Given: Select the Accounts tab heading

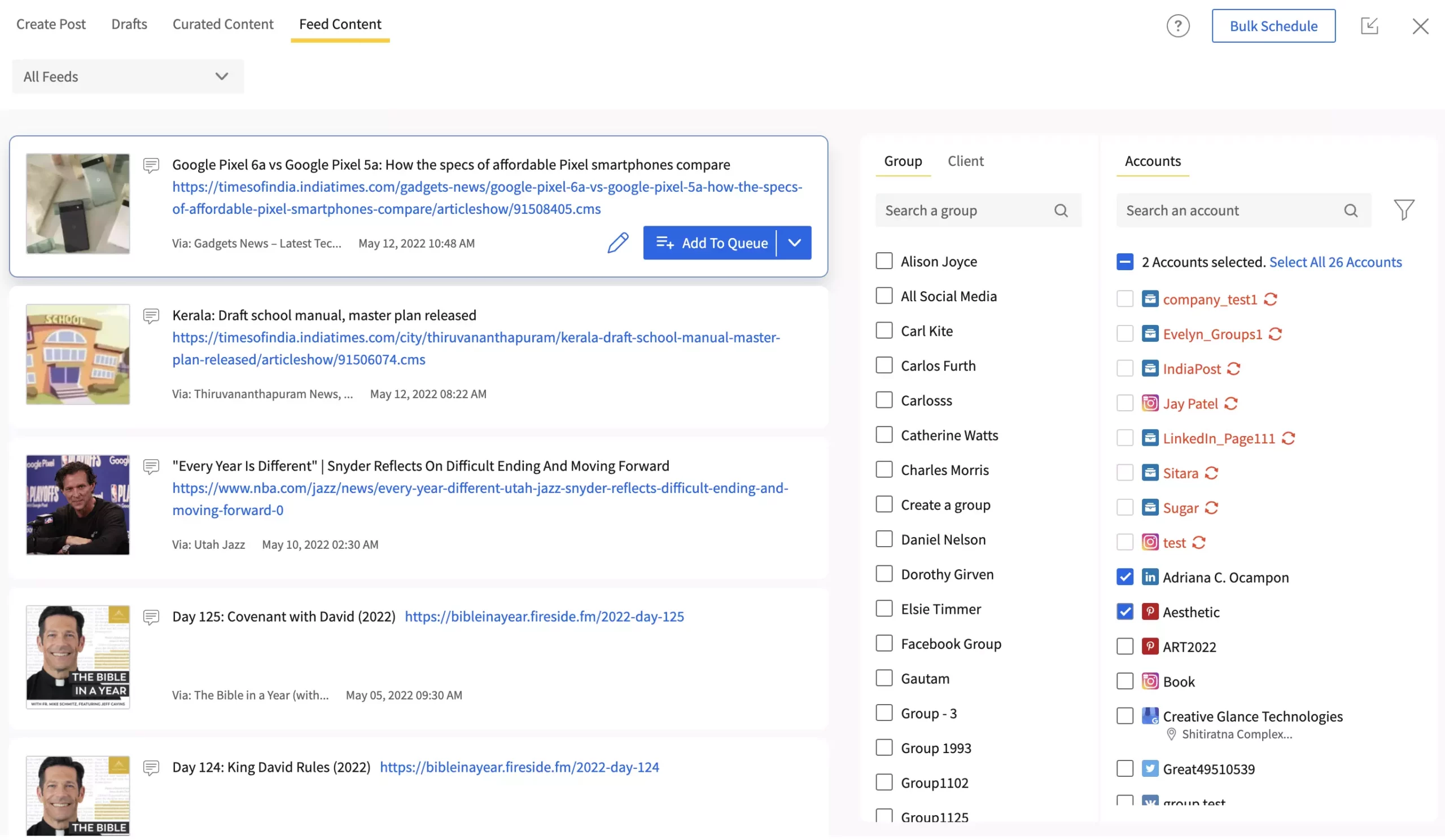Looking at the screenshot, I should point(1153,161).
